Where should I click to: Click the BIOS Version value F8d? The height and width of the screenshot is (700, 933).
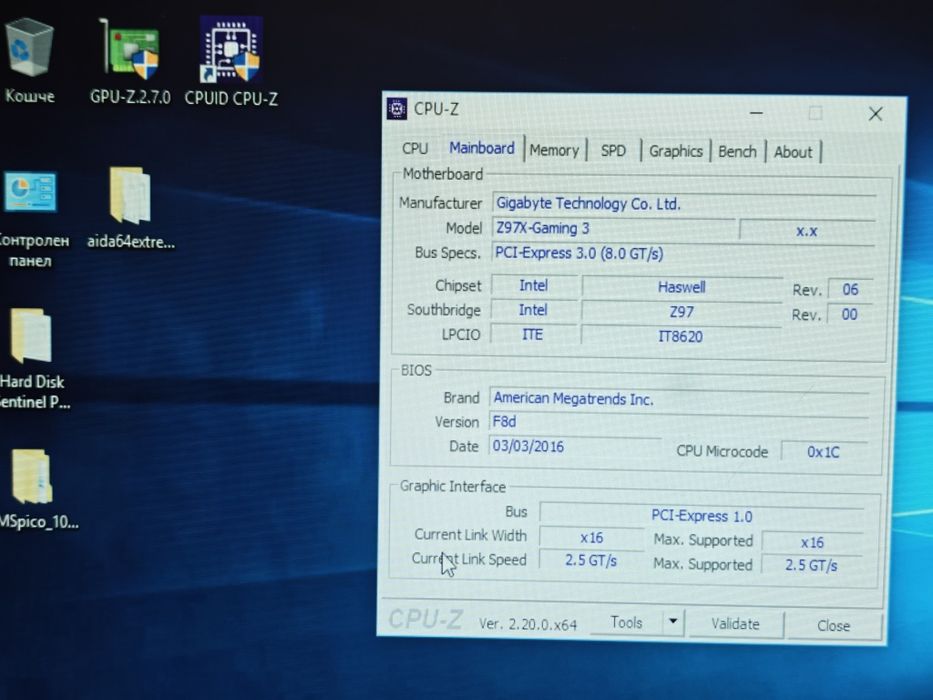[x=678, y=422]
